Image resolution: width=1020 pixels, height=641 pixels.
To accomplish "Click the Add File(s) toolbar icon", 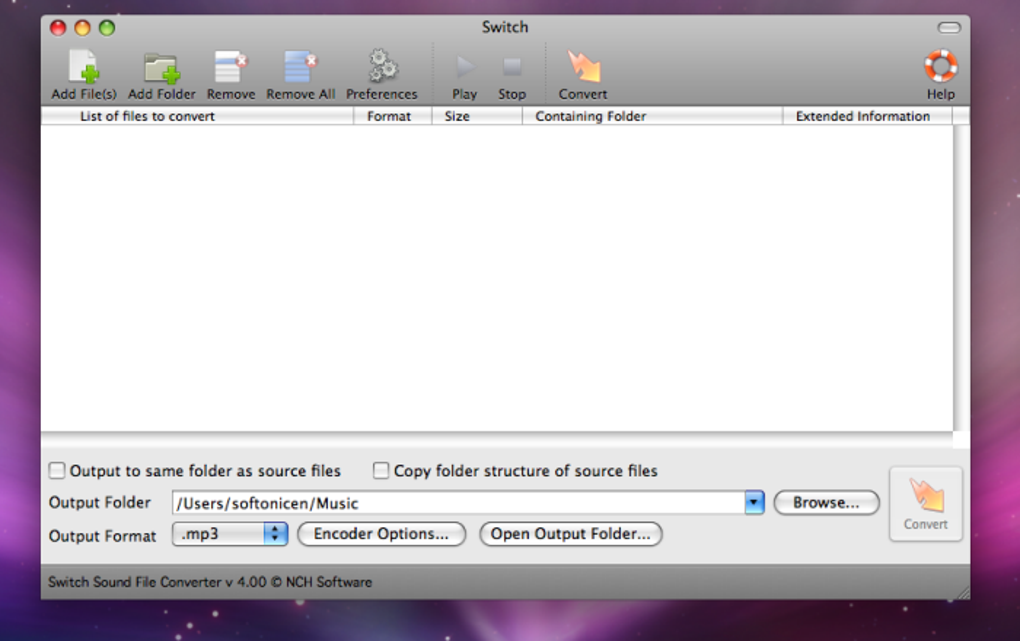I will pyautogui.click(x=84, y=66).
